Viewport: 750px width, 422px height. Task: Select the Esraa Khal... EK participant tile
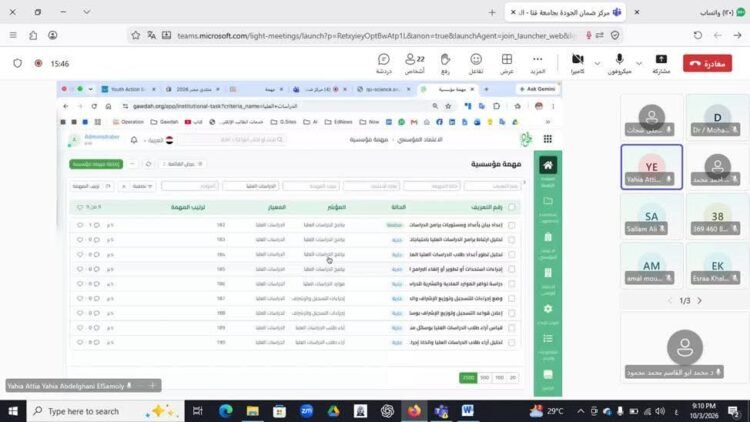(717, 266)
